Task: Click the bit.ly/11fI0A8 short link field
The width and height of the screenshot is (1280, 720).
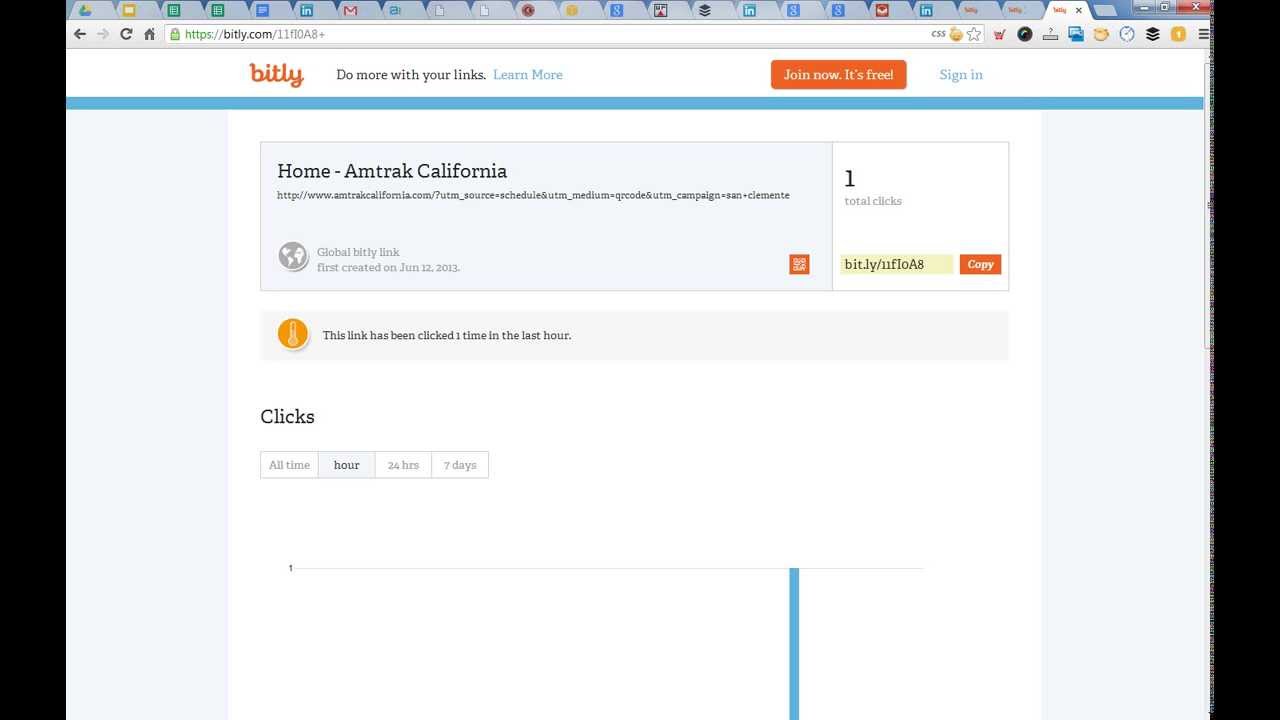Action: (896, 264)
